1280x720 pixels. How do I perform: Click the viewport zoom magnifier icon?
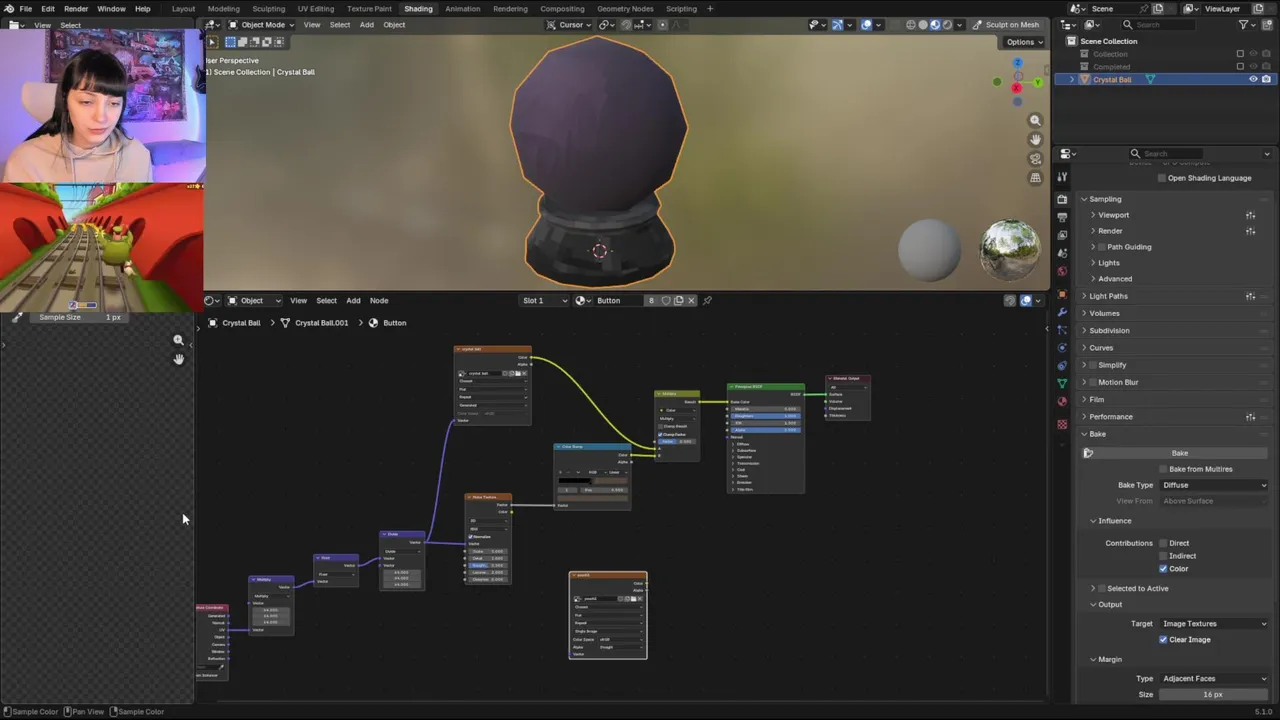click(x=1036, y=120)
